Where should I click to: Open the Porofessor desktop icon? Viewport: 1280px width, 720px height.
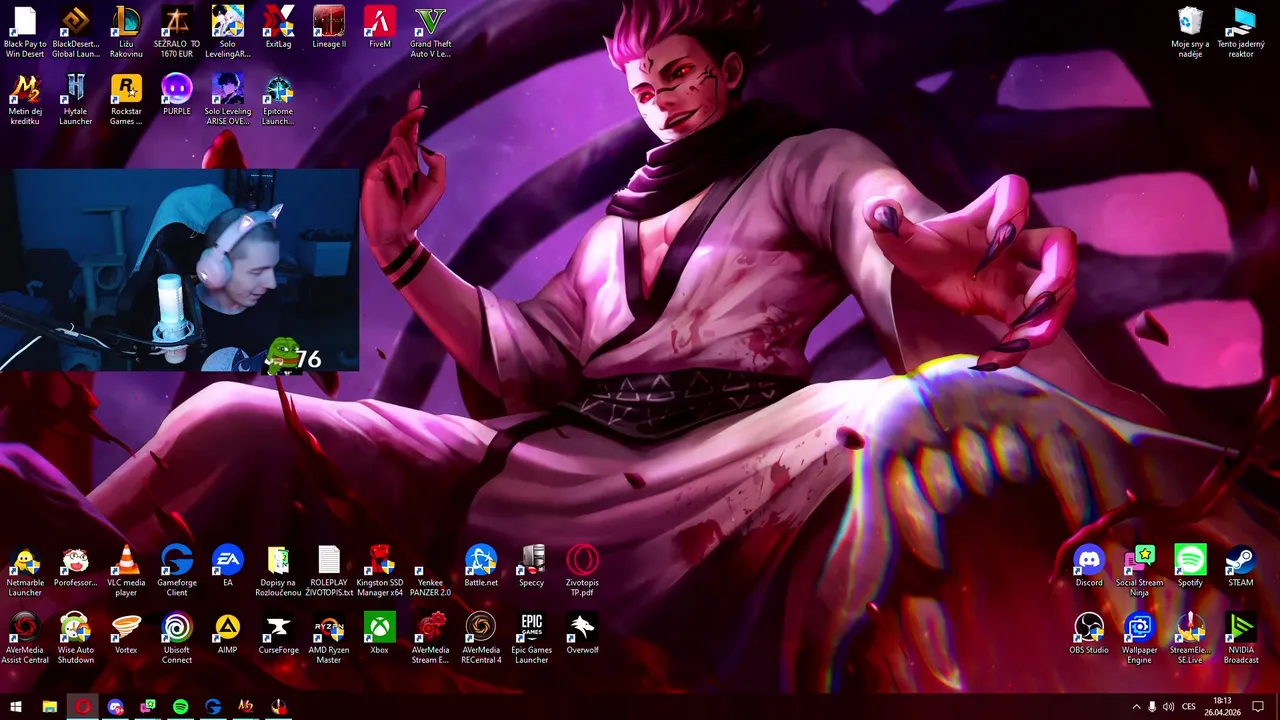76,566
